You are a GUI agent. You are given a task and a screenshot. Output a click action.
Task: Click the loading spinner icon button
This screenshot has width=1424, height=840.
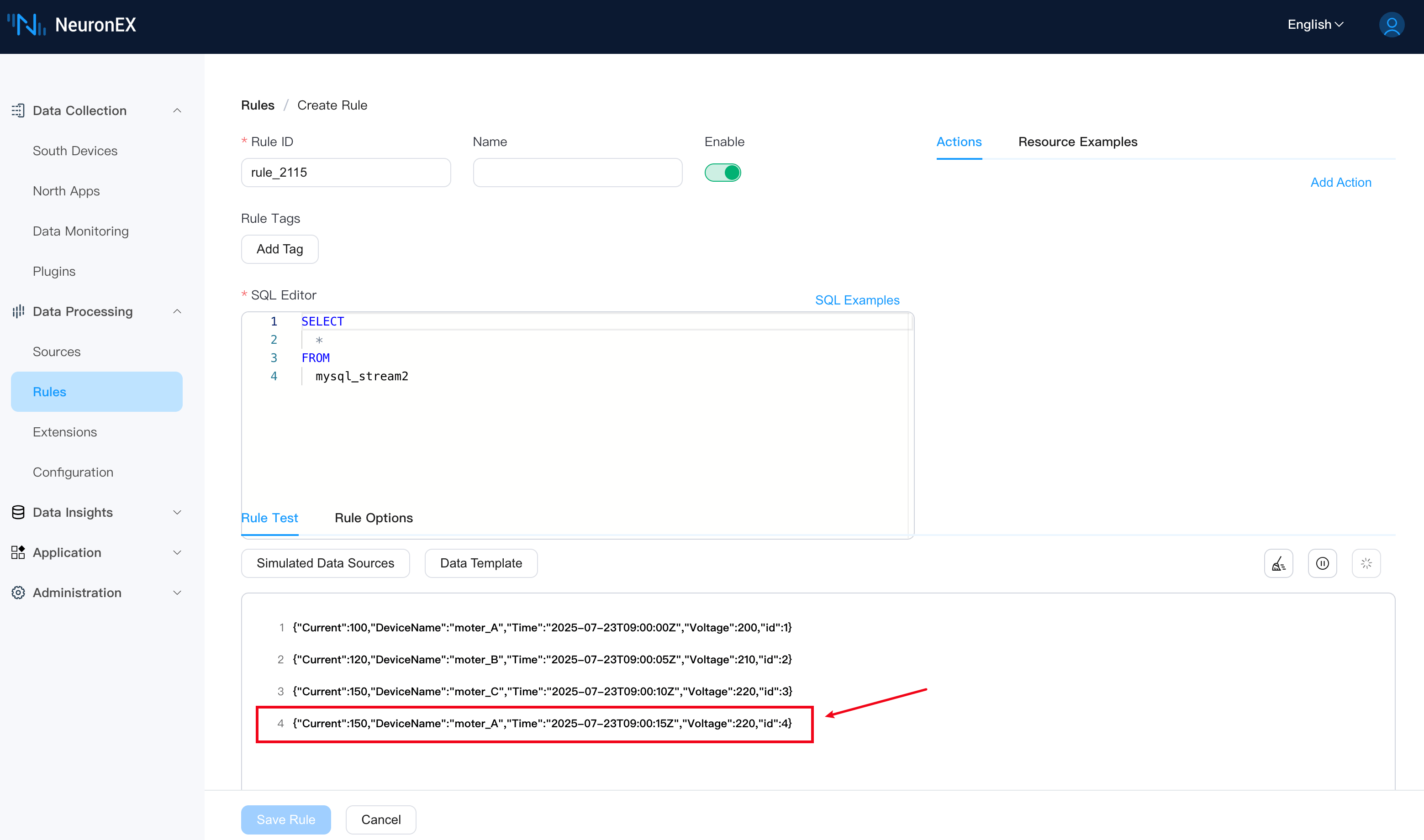1366,563
